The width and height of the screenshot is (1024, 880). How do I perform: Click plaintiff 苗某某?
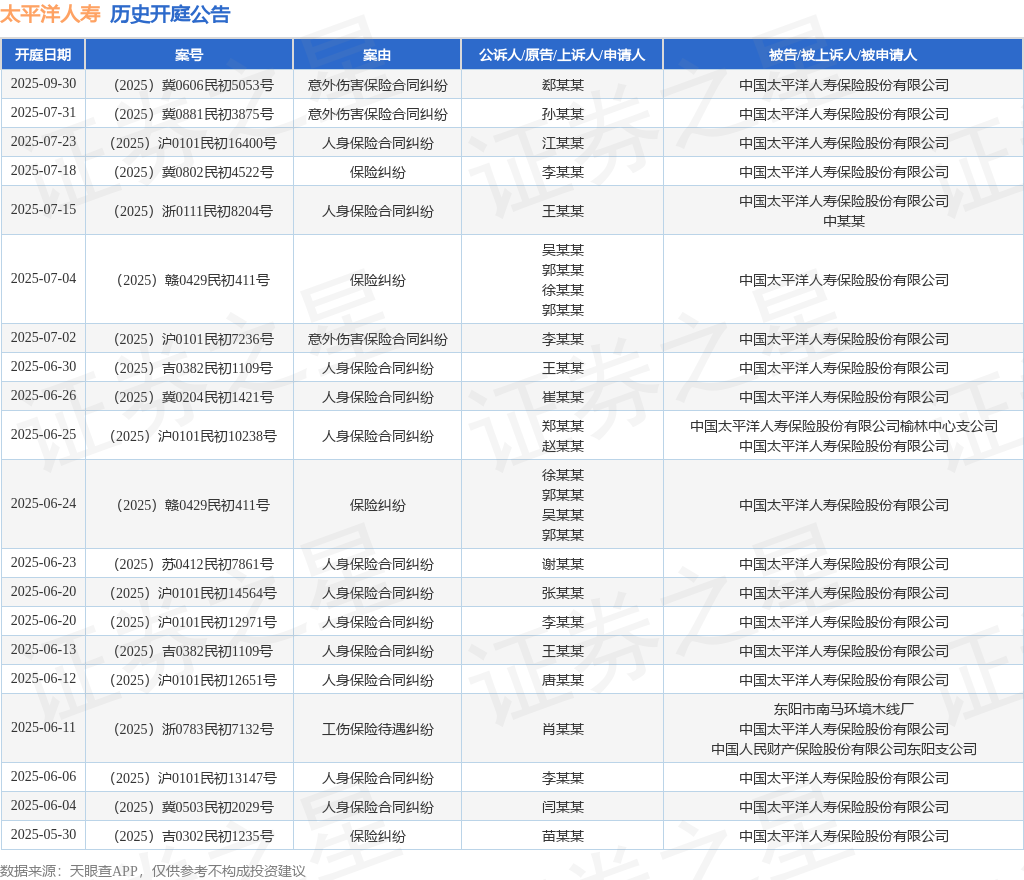click(x=562, y=836)
